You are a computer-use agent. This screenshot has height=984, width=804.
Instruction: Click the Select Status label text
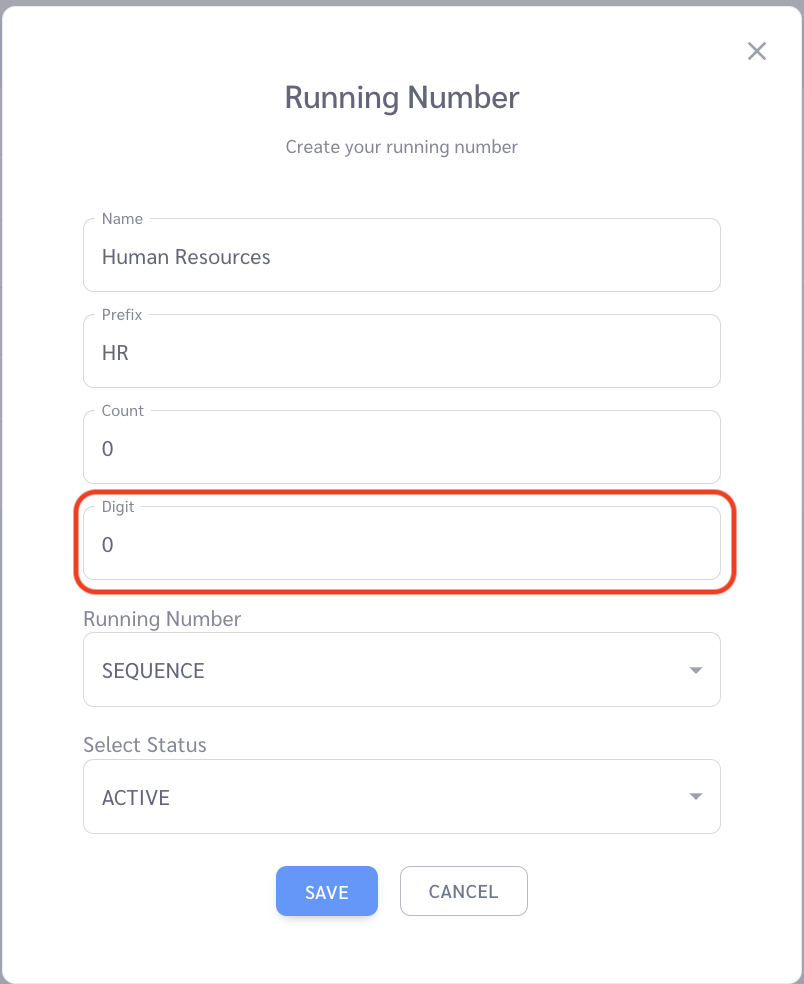coord(145,745)
